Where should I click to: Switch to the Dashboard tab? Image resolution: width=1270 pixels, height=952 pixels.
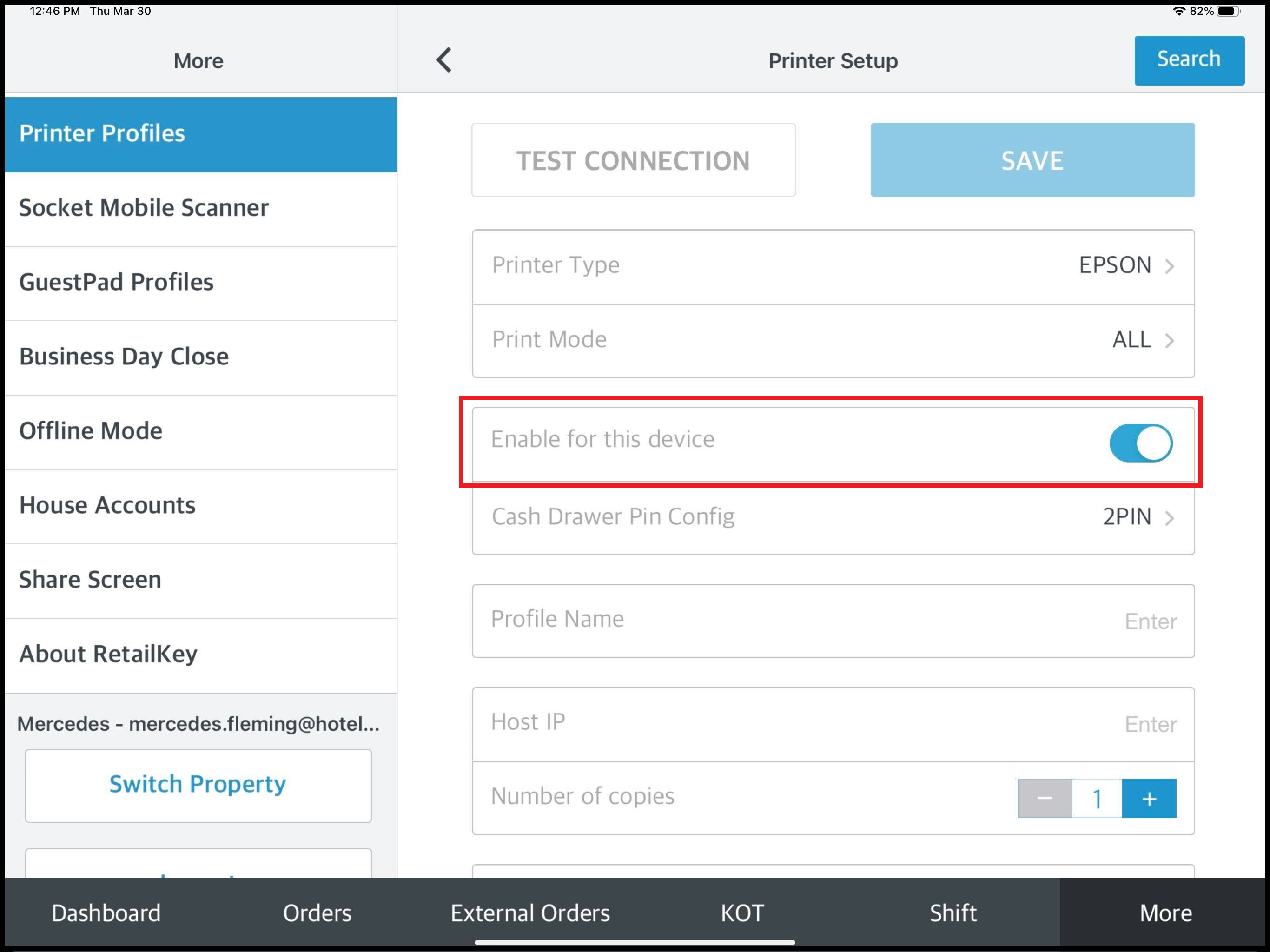[106, 912]
